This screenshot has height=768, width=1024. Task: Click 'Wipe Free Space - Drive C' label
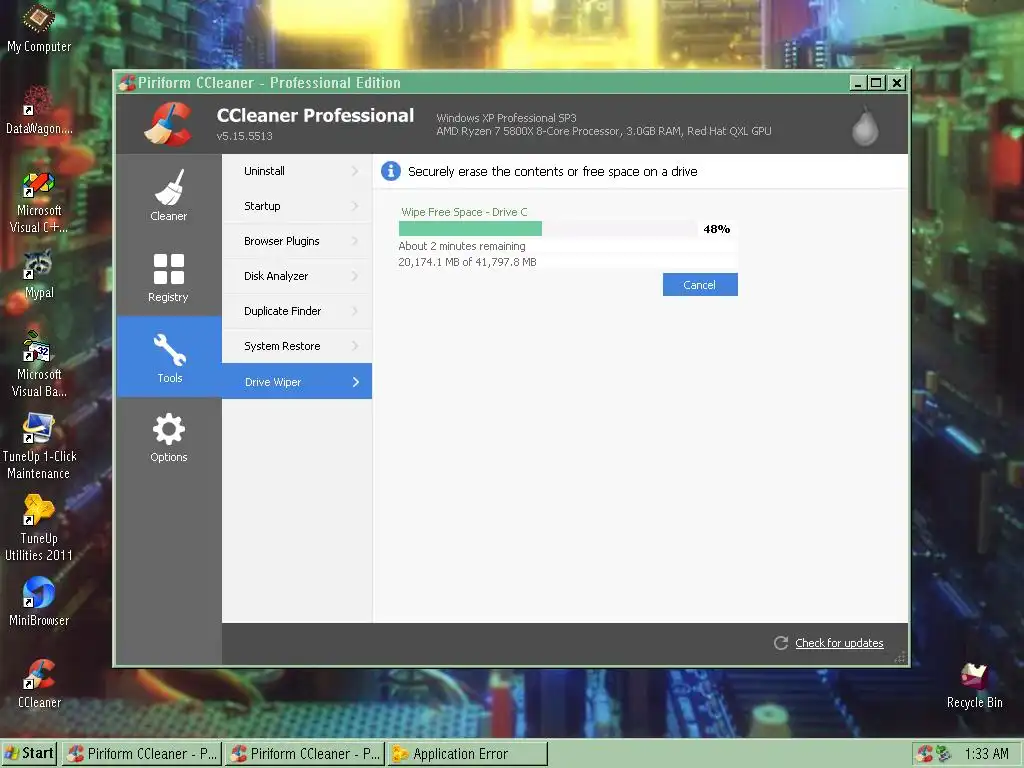coord(464,212)
